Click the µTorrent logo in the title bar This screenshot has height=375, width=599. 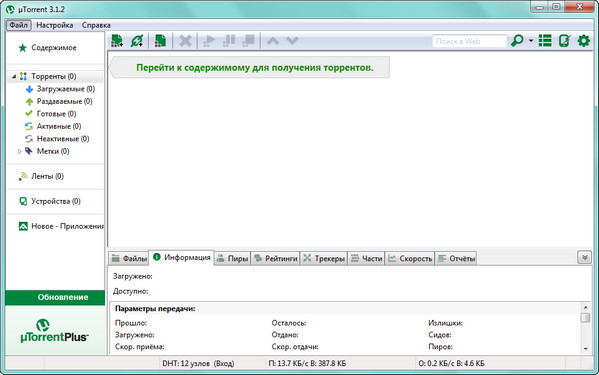point(11,9)
